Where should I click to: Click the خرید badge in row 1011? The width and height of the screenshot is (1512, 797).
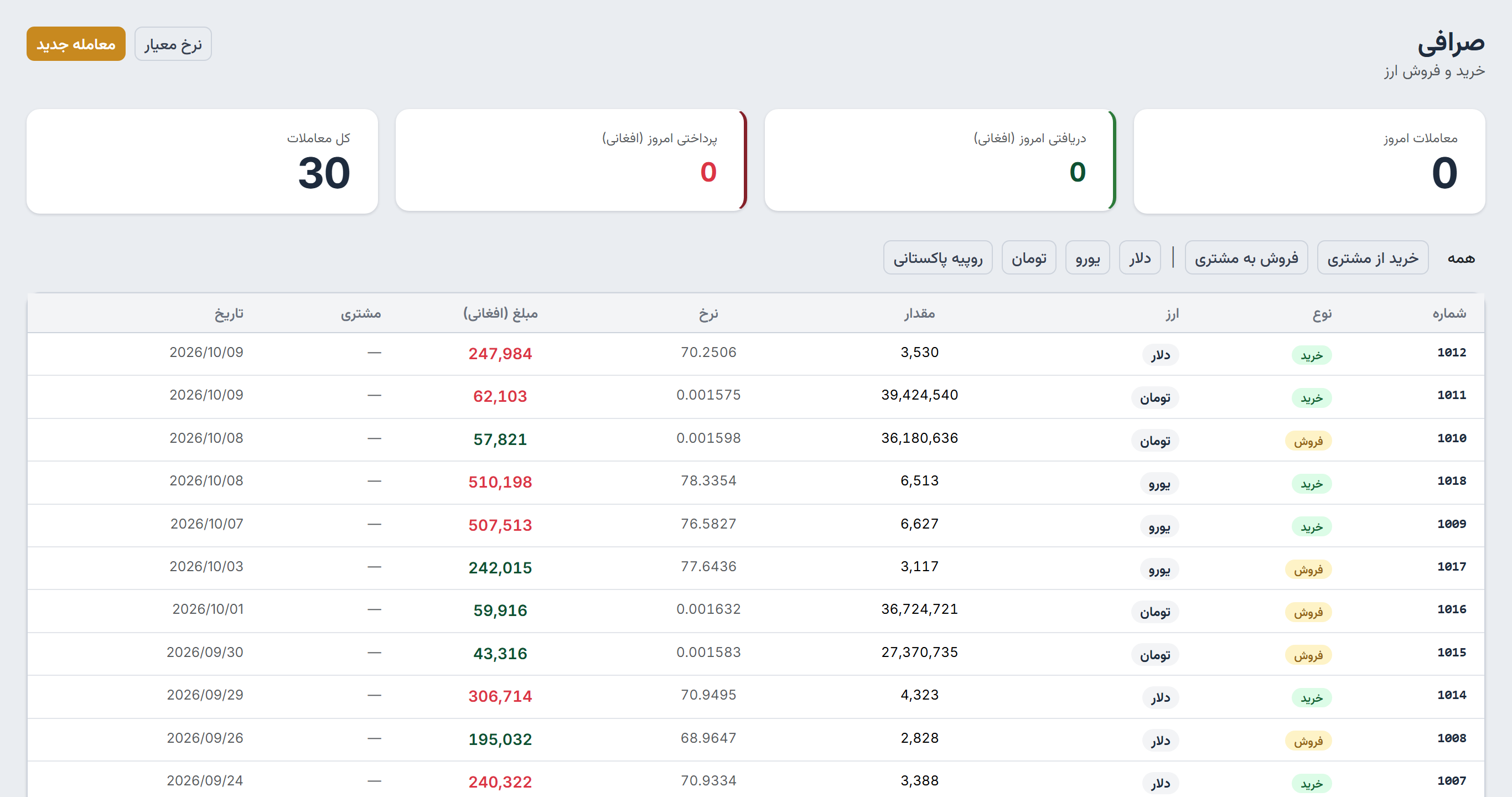[x=1311, y=398]
